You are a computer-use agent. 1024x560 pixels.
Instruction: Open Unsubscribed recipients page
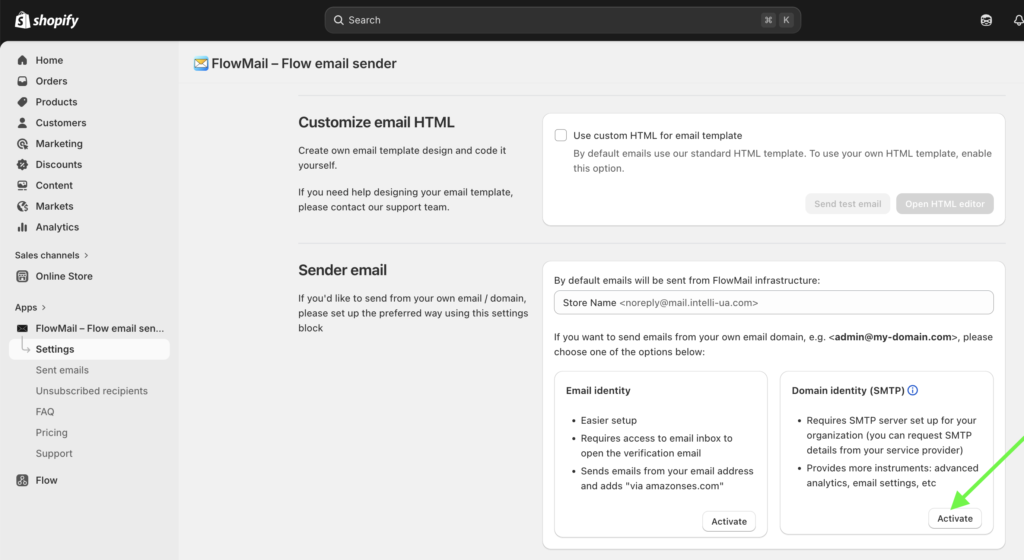[x=91, y=391]
